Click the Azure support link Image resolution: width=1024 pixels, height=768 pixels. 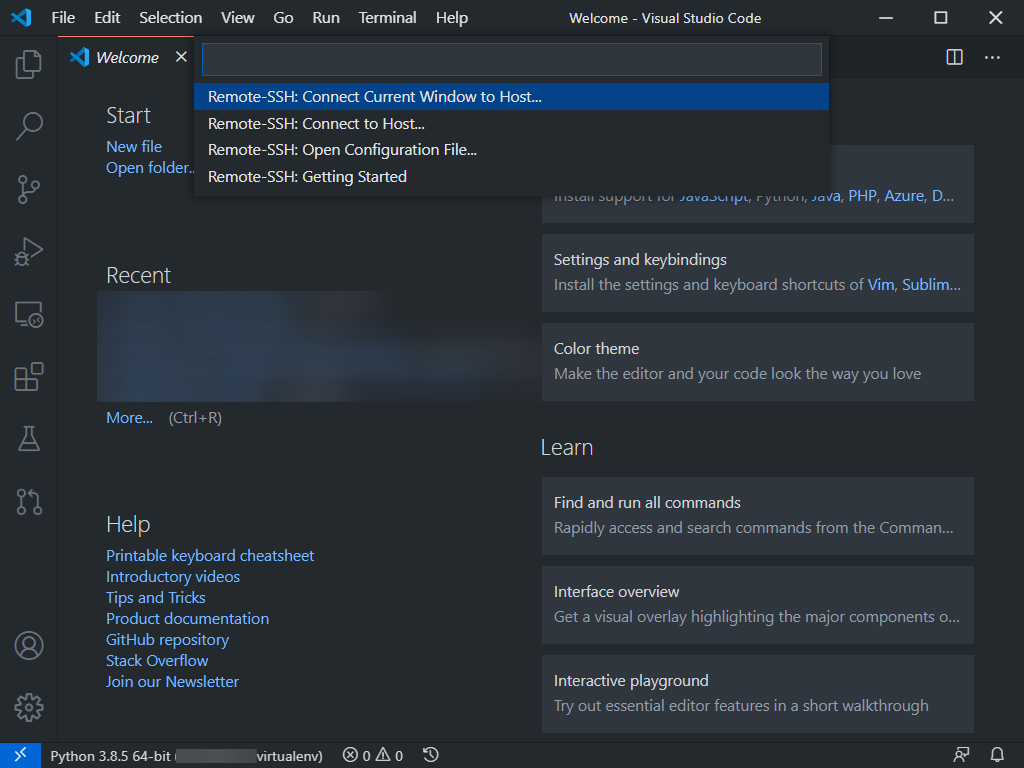[904, 196]
